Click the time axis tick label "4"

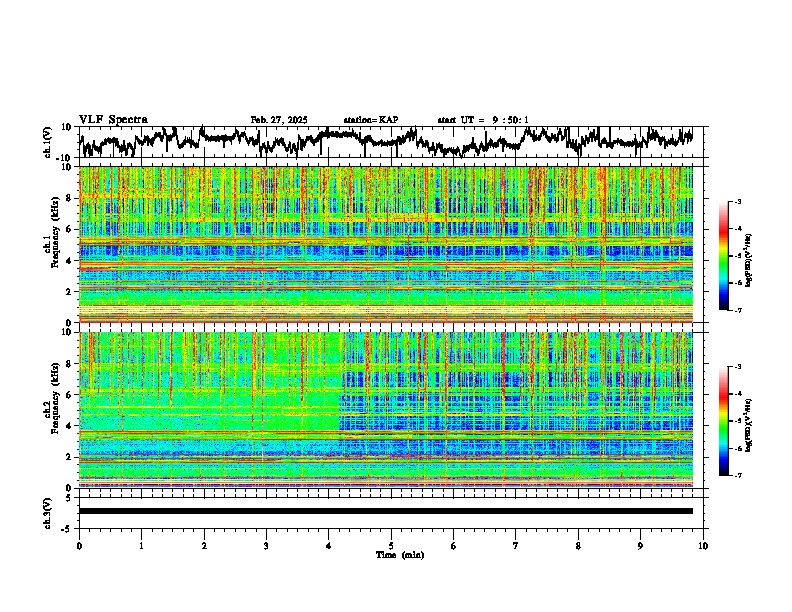[329, 546]
